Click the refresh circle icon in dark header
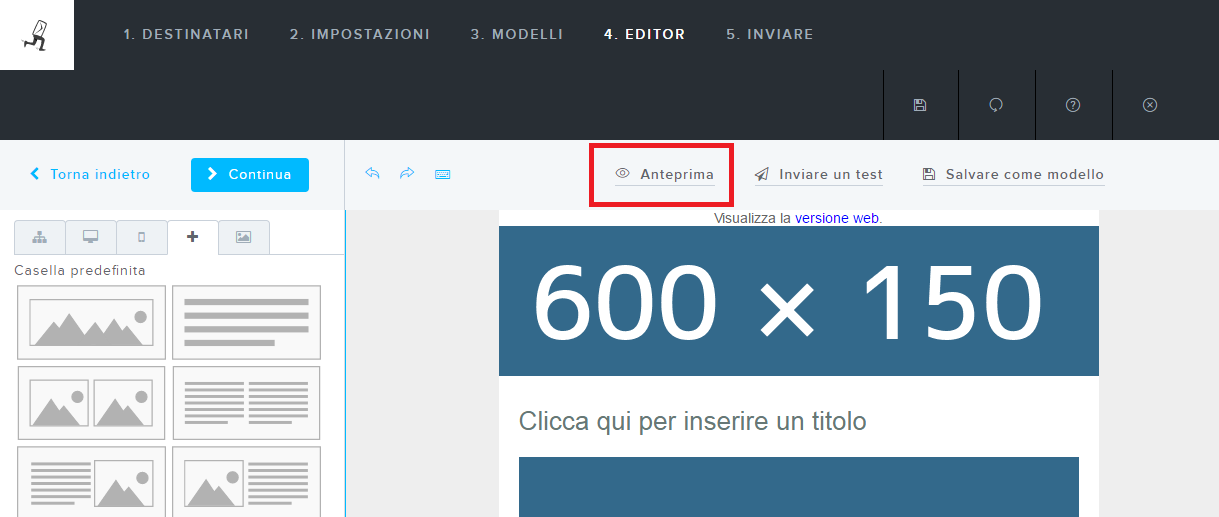The image size is (1219, 517). 996,105
